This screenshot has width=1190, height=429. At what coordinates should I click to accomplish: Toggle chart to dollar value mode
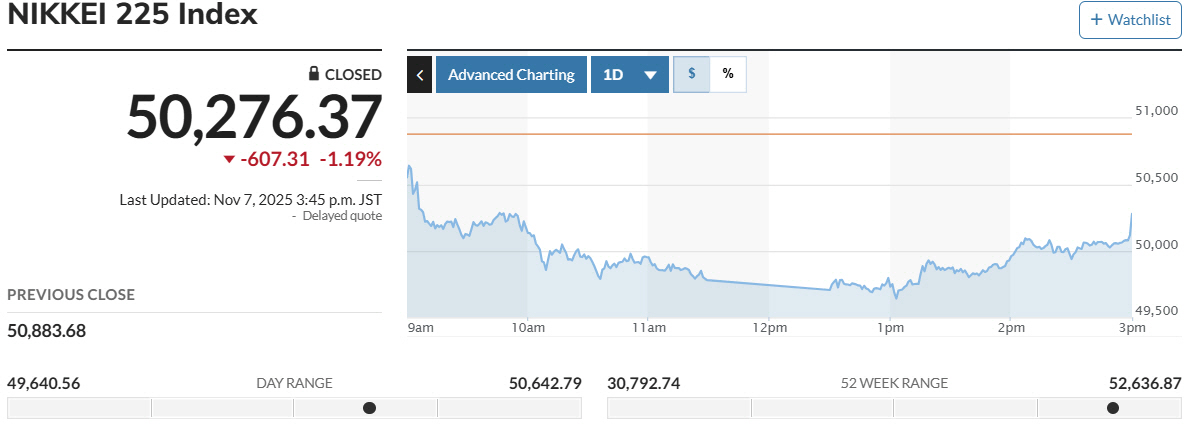[x=692, y=74]
